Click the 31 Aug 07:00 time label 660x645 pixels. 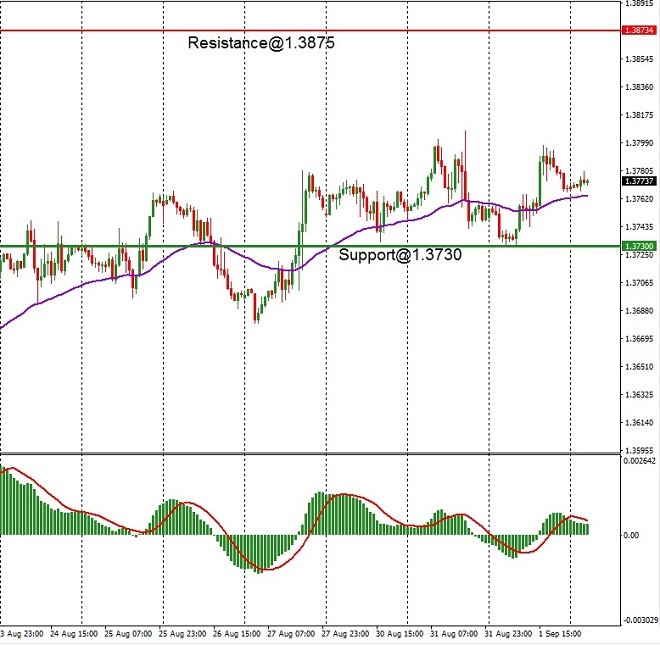click(x=454, y=634)
